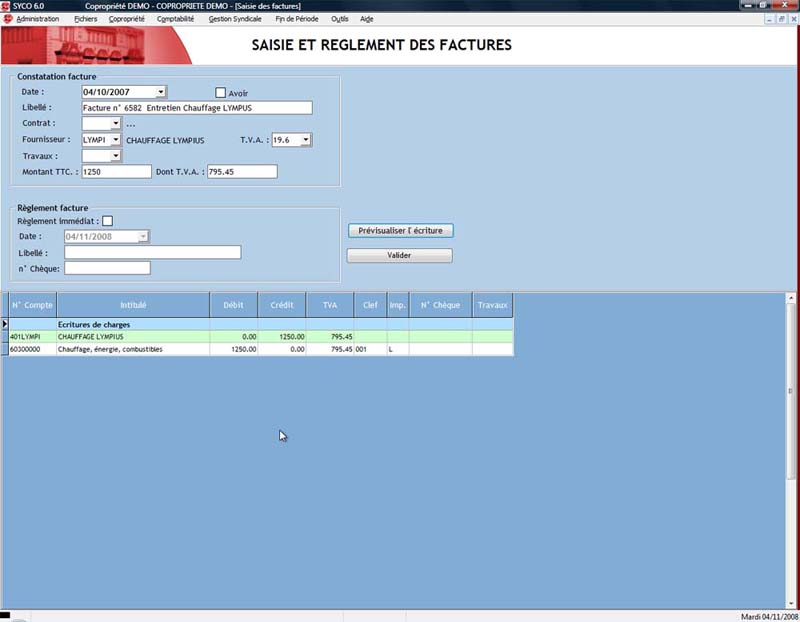Open the T.V.A. rate dropdown
Viewport: 800px width, 622px height.
coord(306,140)
